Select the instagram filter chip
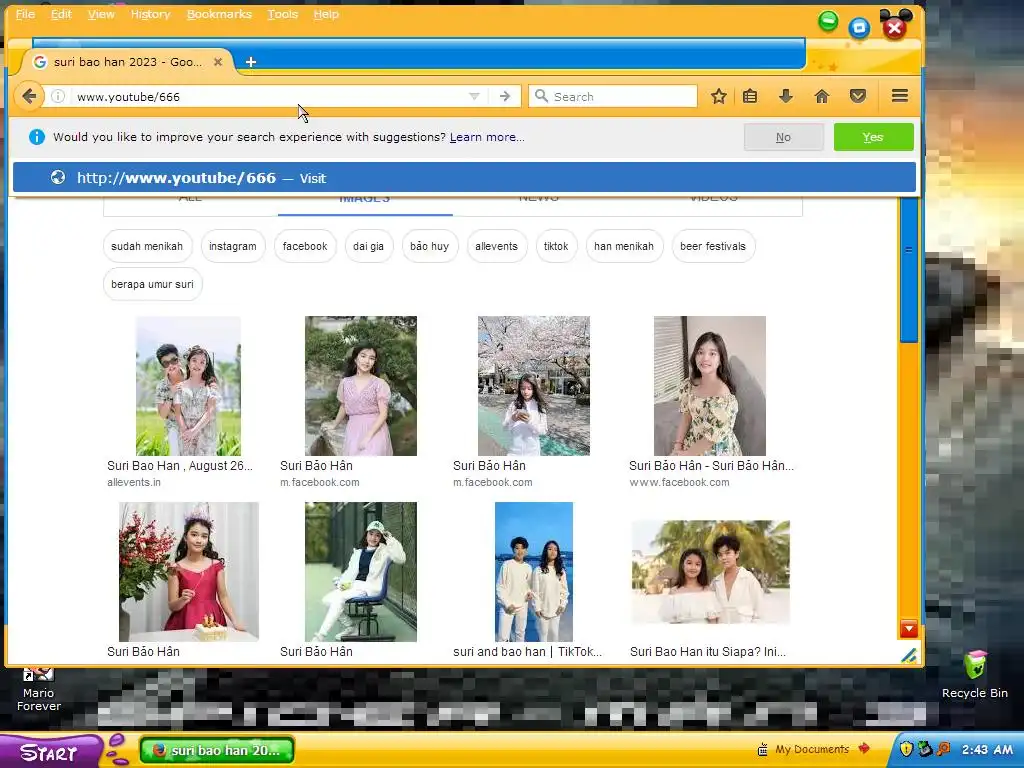 pos(232,246)
